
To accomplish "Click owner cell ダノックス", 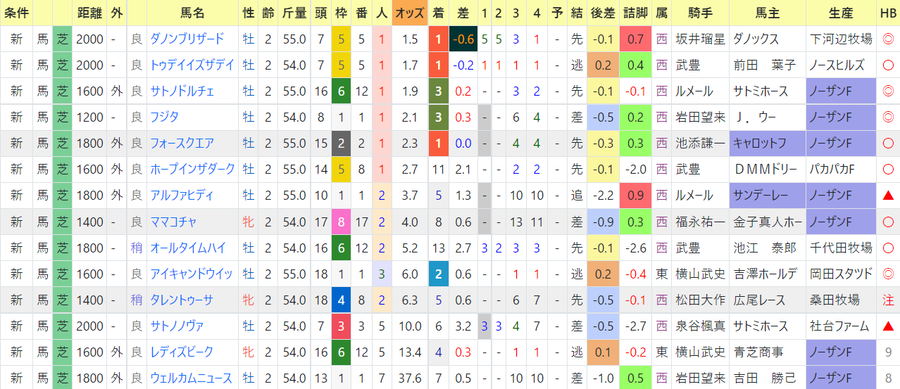I will click(x=766, y=39).
